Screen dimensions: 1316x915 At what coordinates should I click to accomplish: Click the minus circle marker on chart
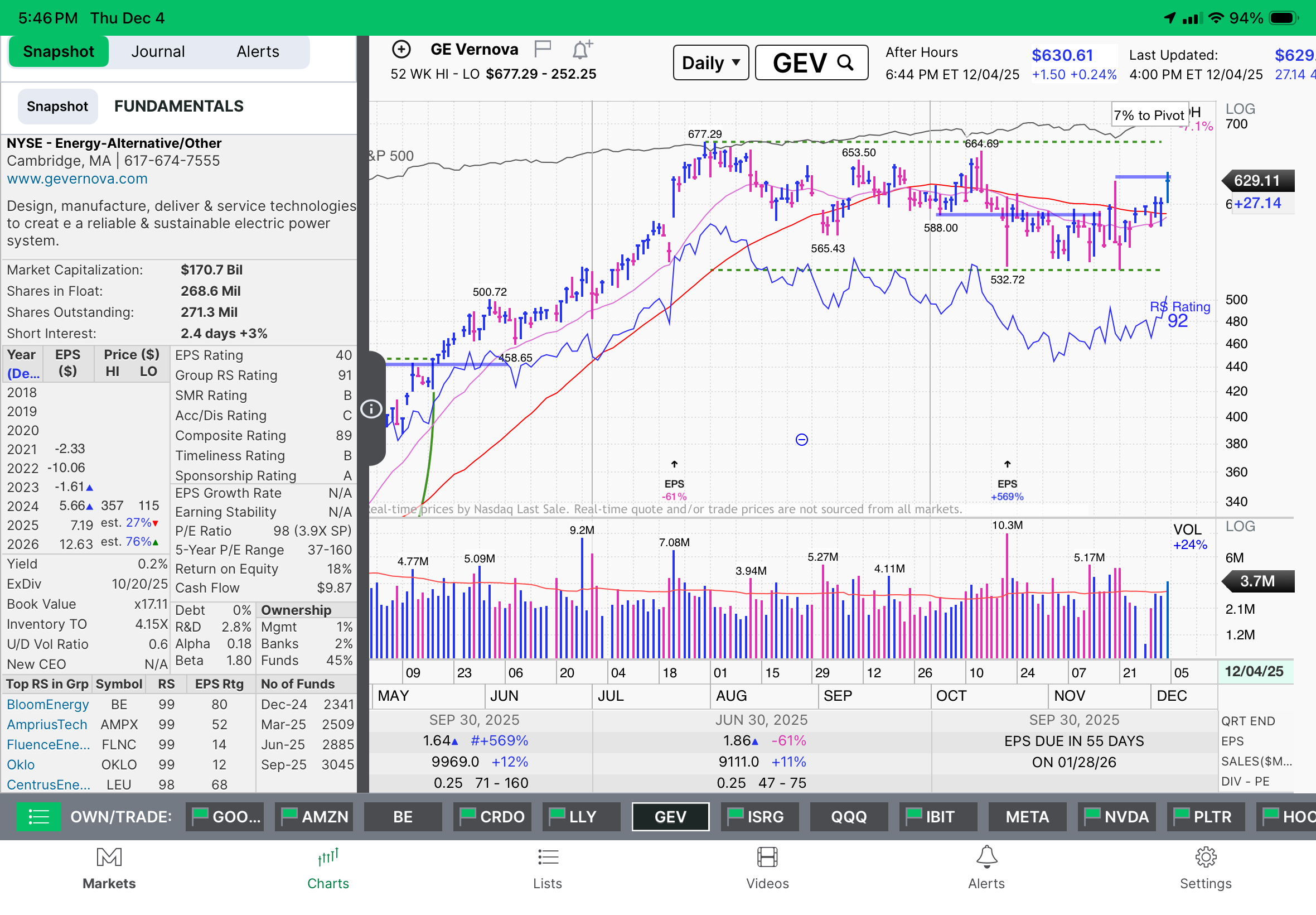coord(801,440)
